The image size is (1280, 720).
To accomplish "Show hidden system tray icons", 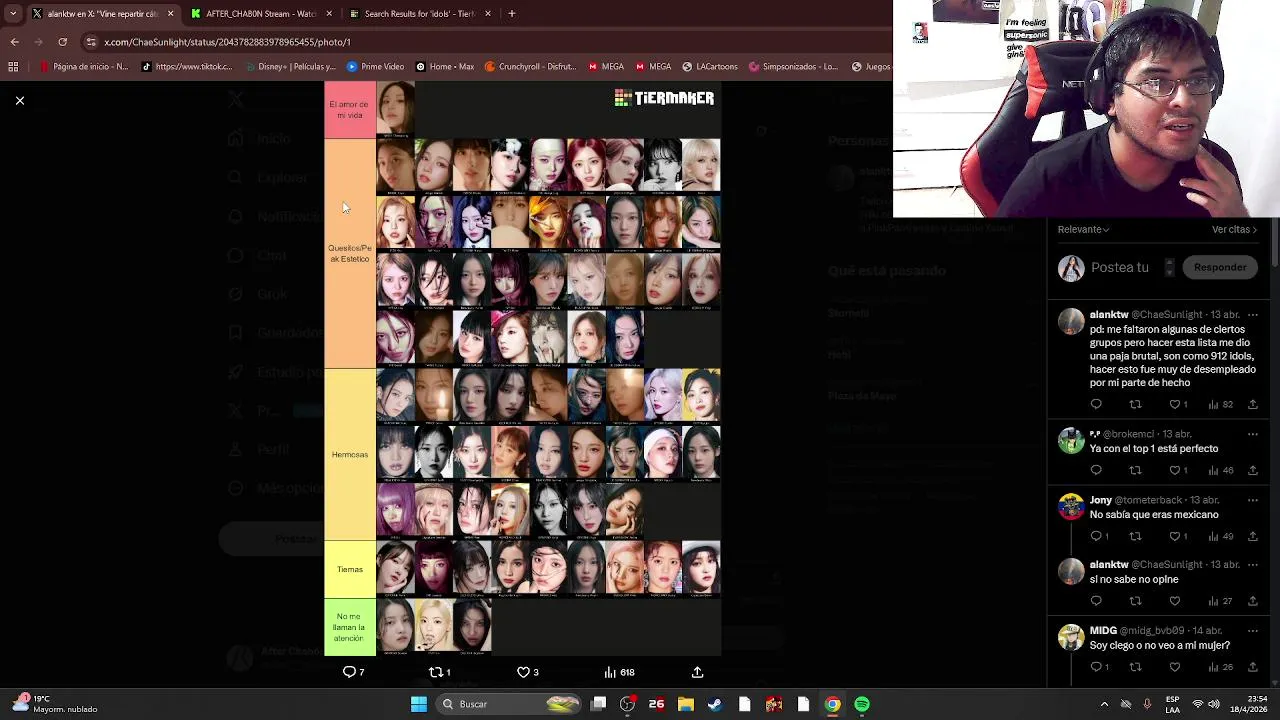I will 1104,704.
